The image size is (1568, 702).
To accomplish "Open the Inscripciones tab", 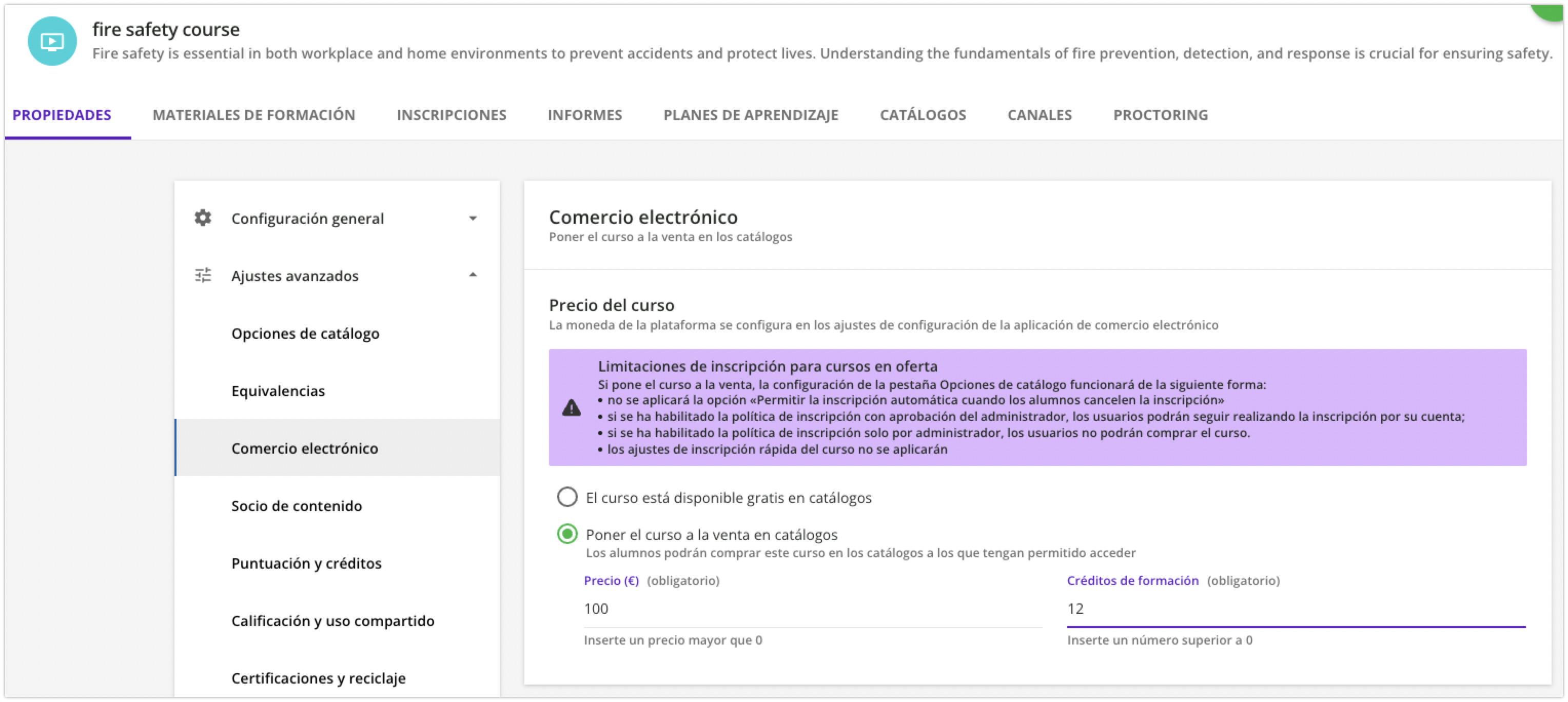I will pos(451,114).
